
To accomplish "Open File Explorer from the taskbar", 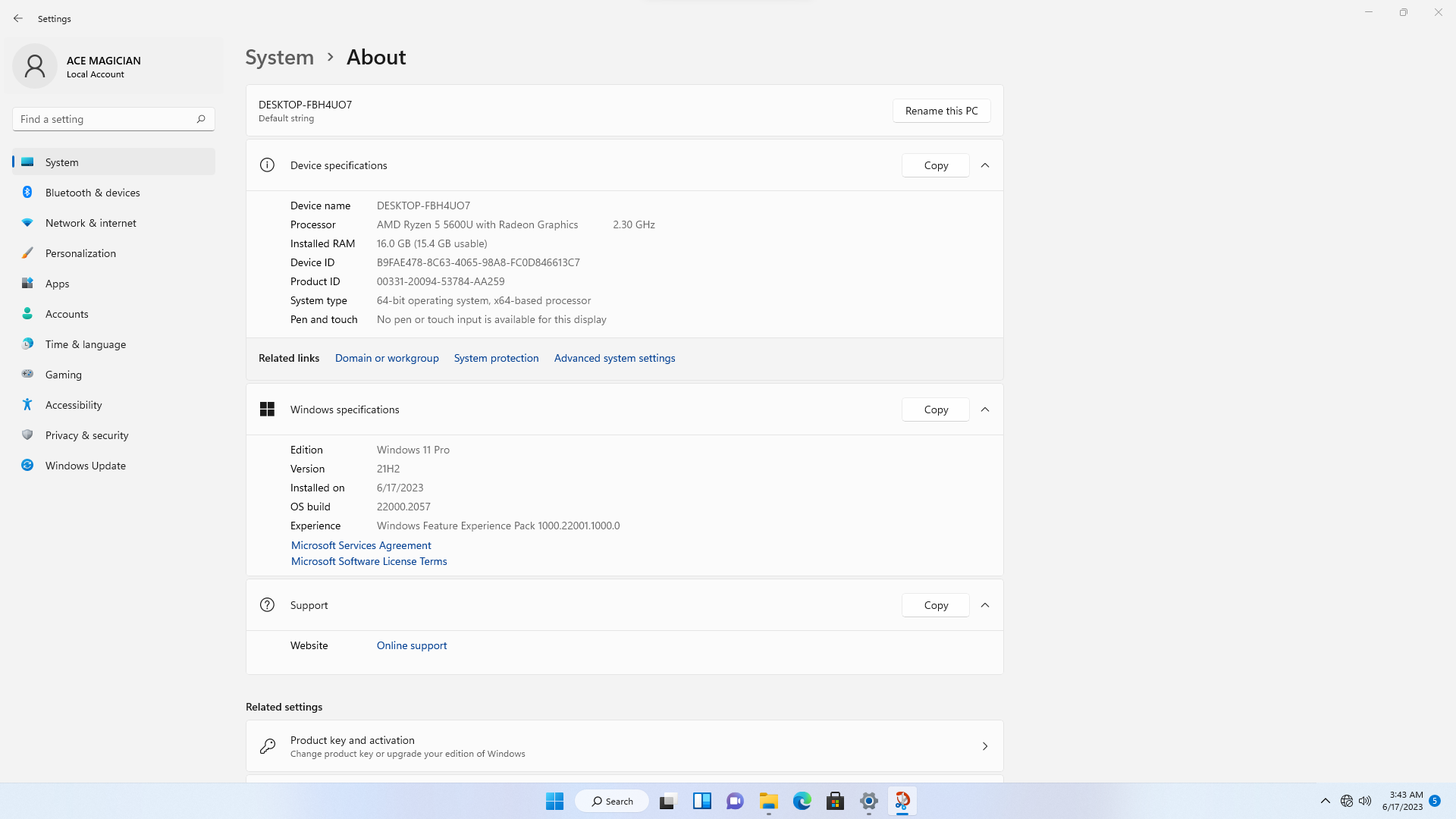I will (x=769, y=801).
